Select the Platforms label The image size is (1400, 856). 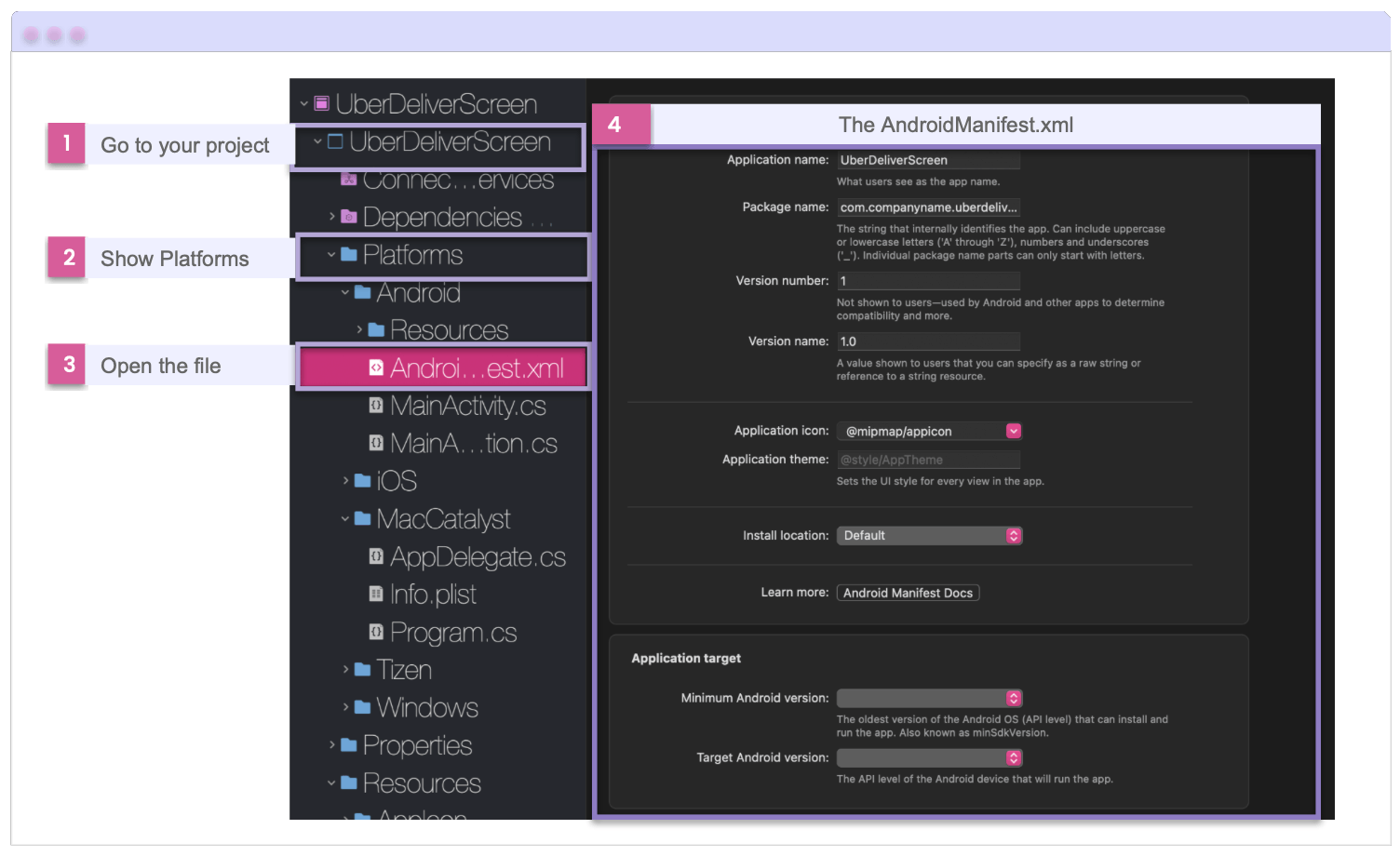(413, 255)
